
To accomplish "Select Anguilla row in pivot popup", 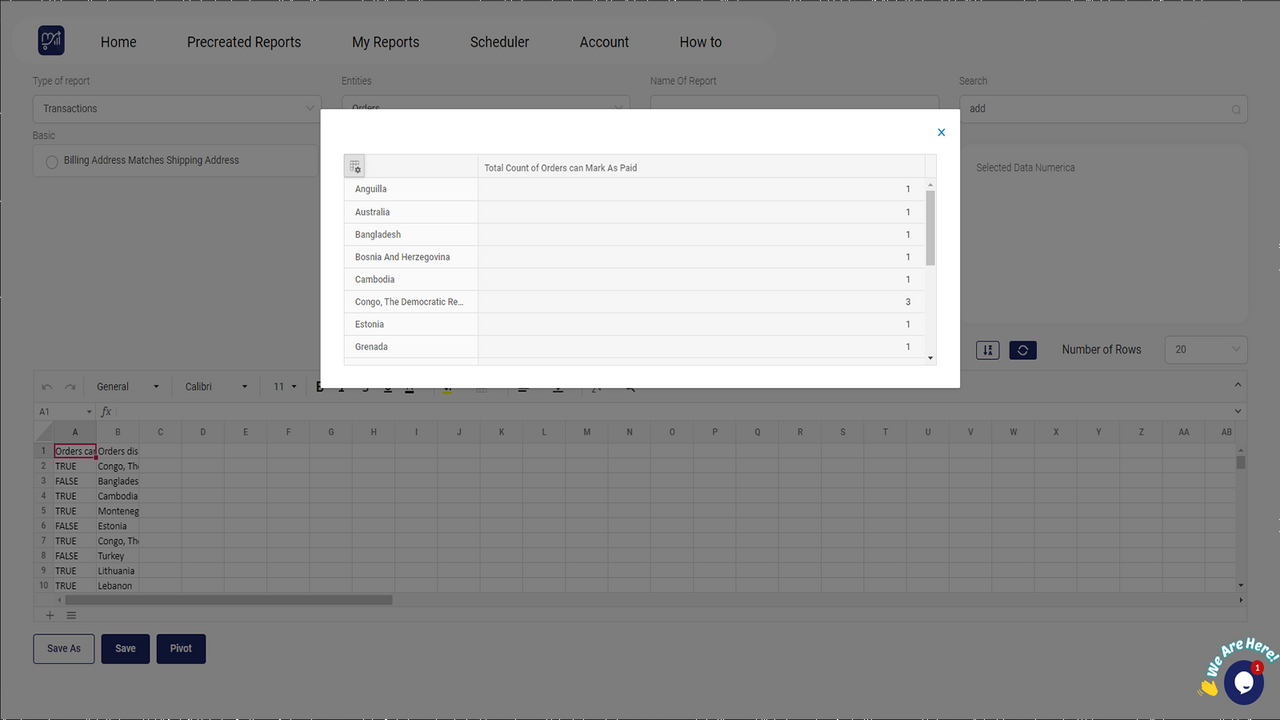I will [411, 189].
